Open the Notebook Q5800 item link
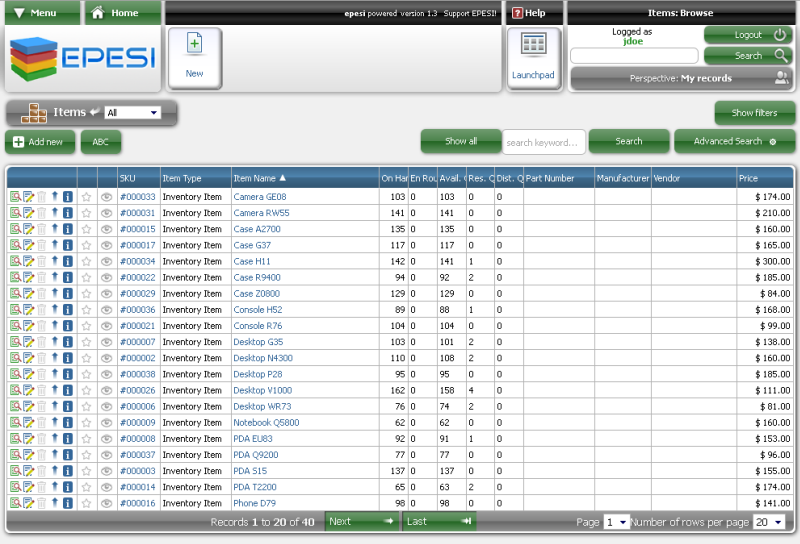The image size is (800, 544). coord(265,423)
